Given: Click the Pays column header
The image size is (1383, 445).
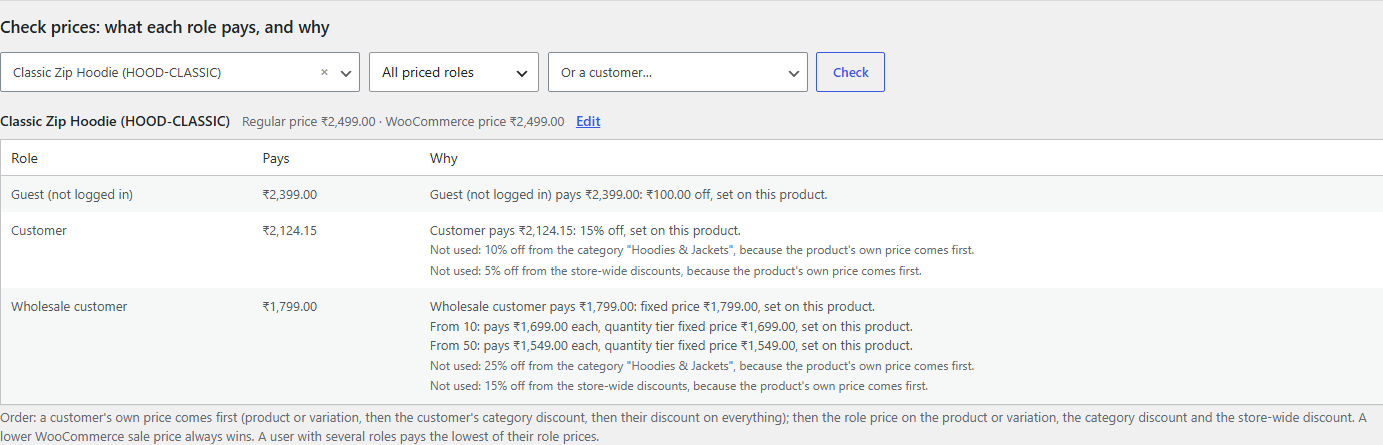Looking at the screenshot, I should pos(276,158).
